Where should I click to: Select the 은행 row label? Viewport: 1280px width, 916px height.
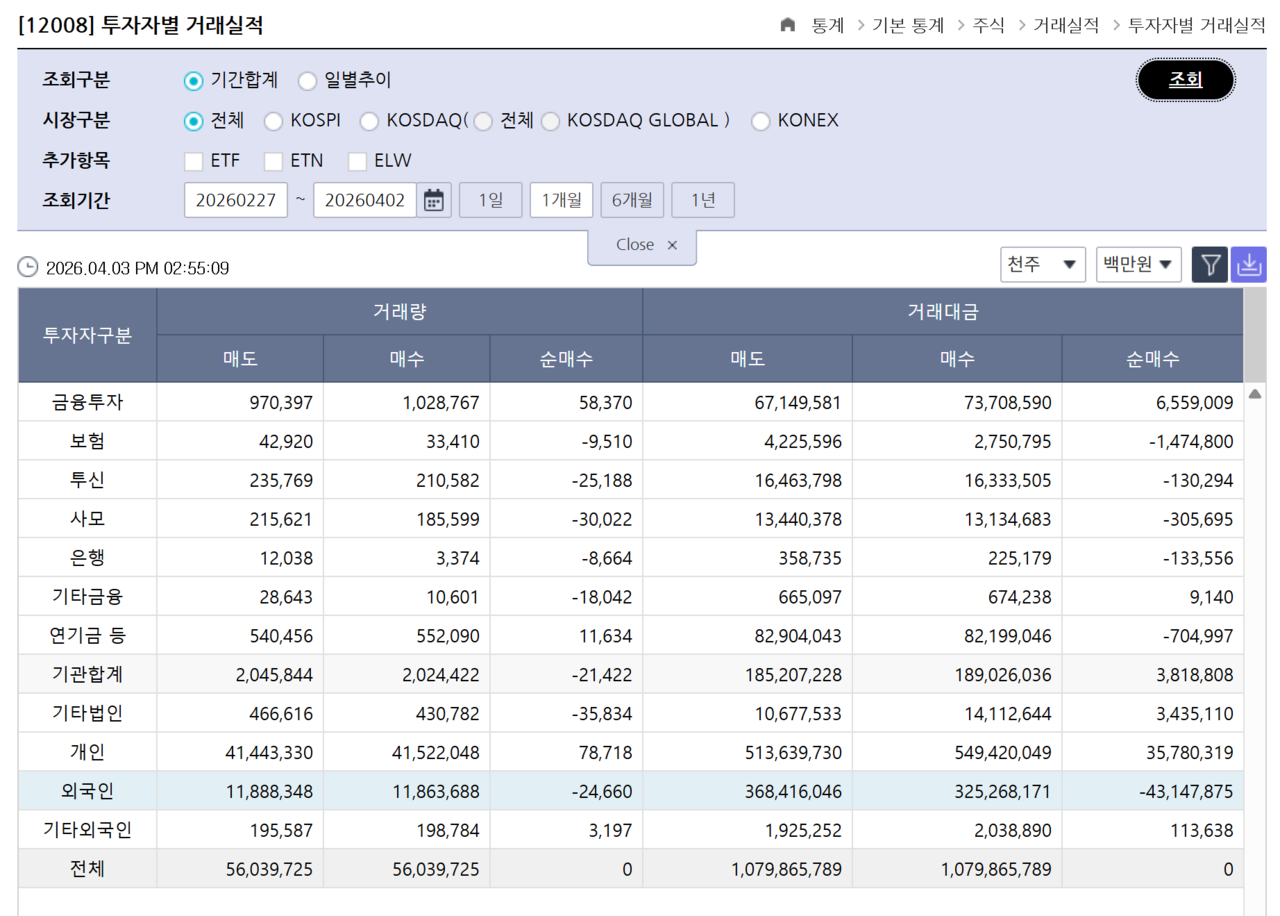click(87, 558)
